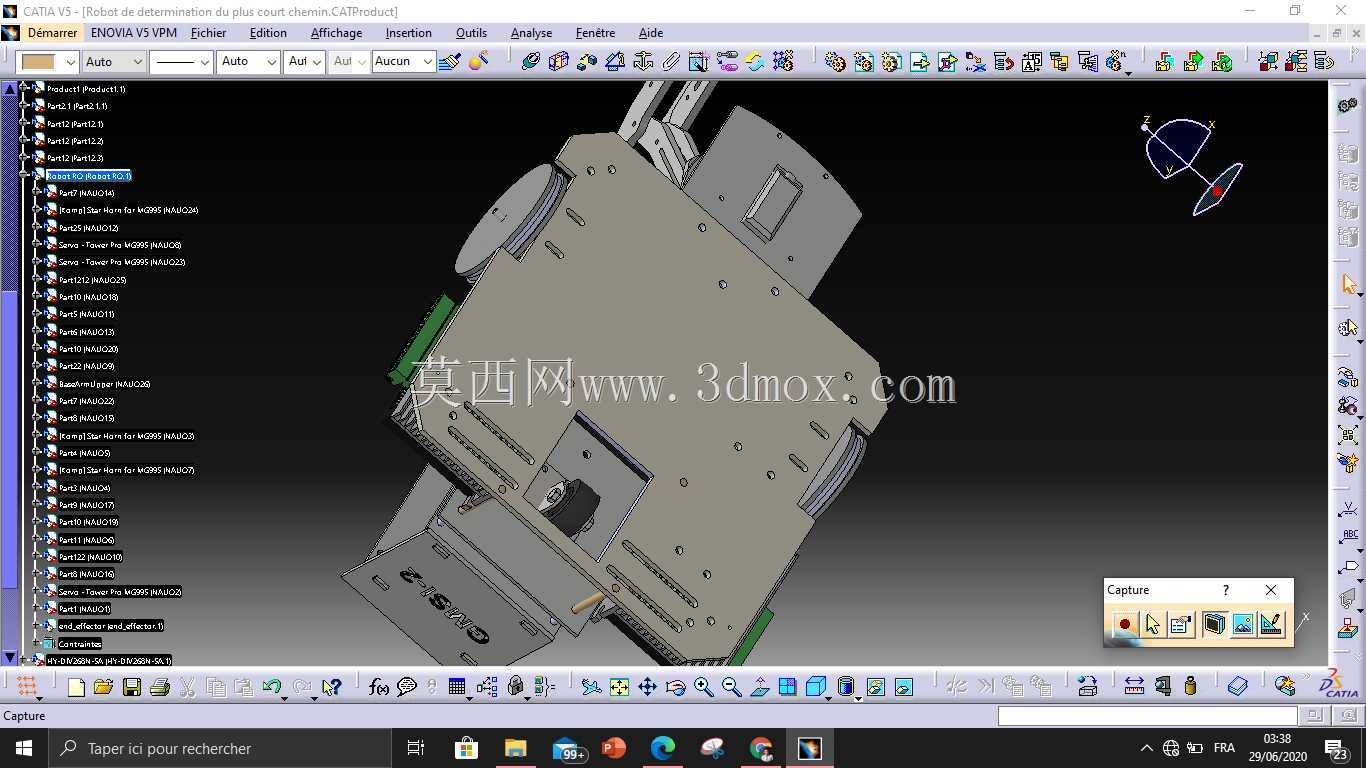Expand the Part2.1 (Part2.1.1) tree node
The height and width of the screenshot is (768, 1366).
point(25,105)
